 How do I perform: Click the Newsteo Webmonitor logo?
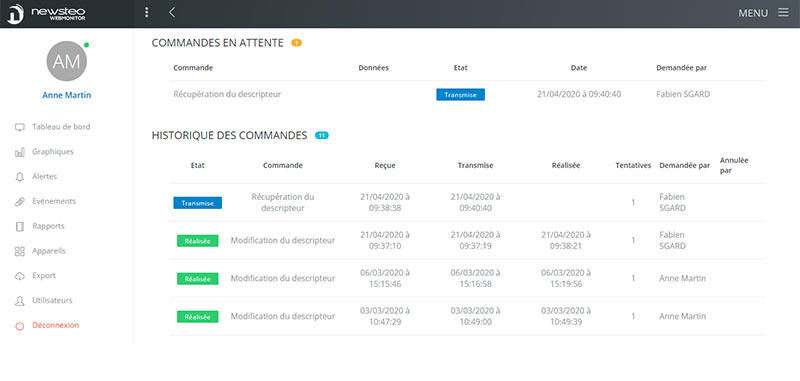46,13
